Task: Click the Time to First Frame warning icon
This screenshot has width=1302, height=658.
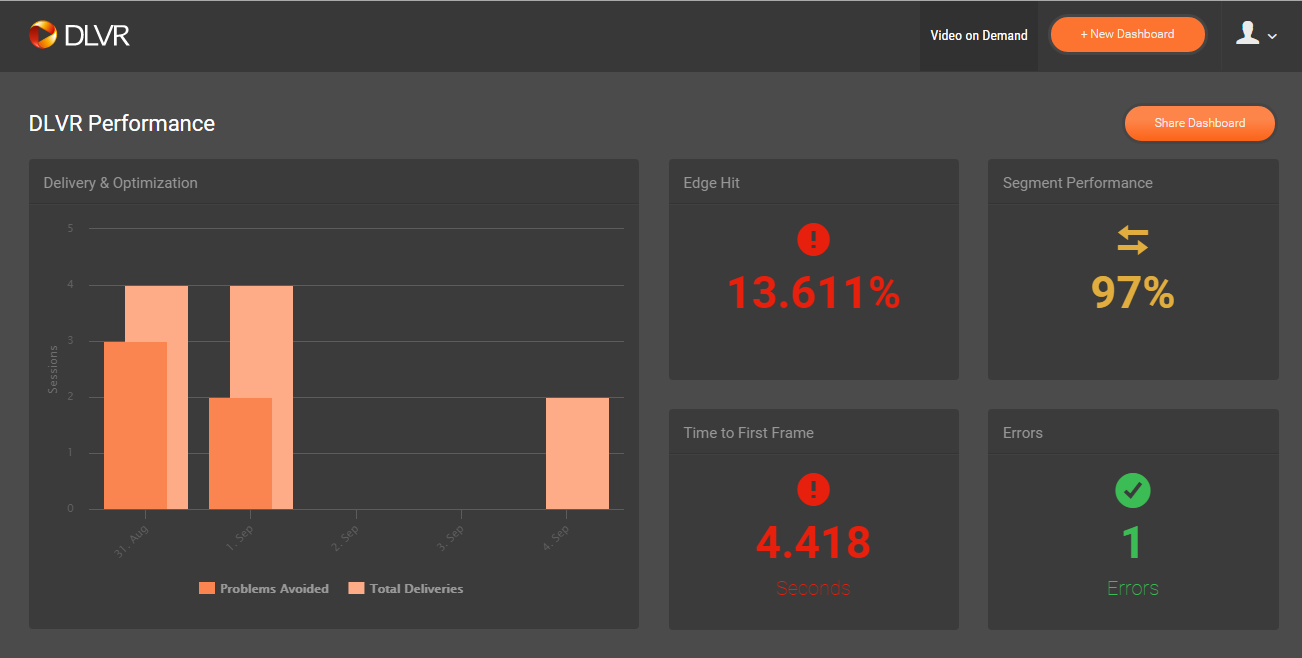Action: click(x=813, y=489)
